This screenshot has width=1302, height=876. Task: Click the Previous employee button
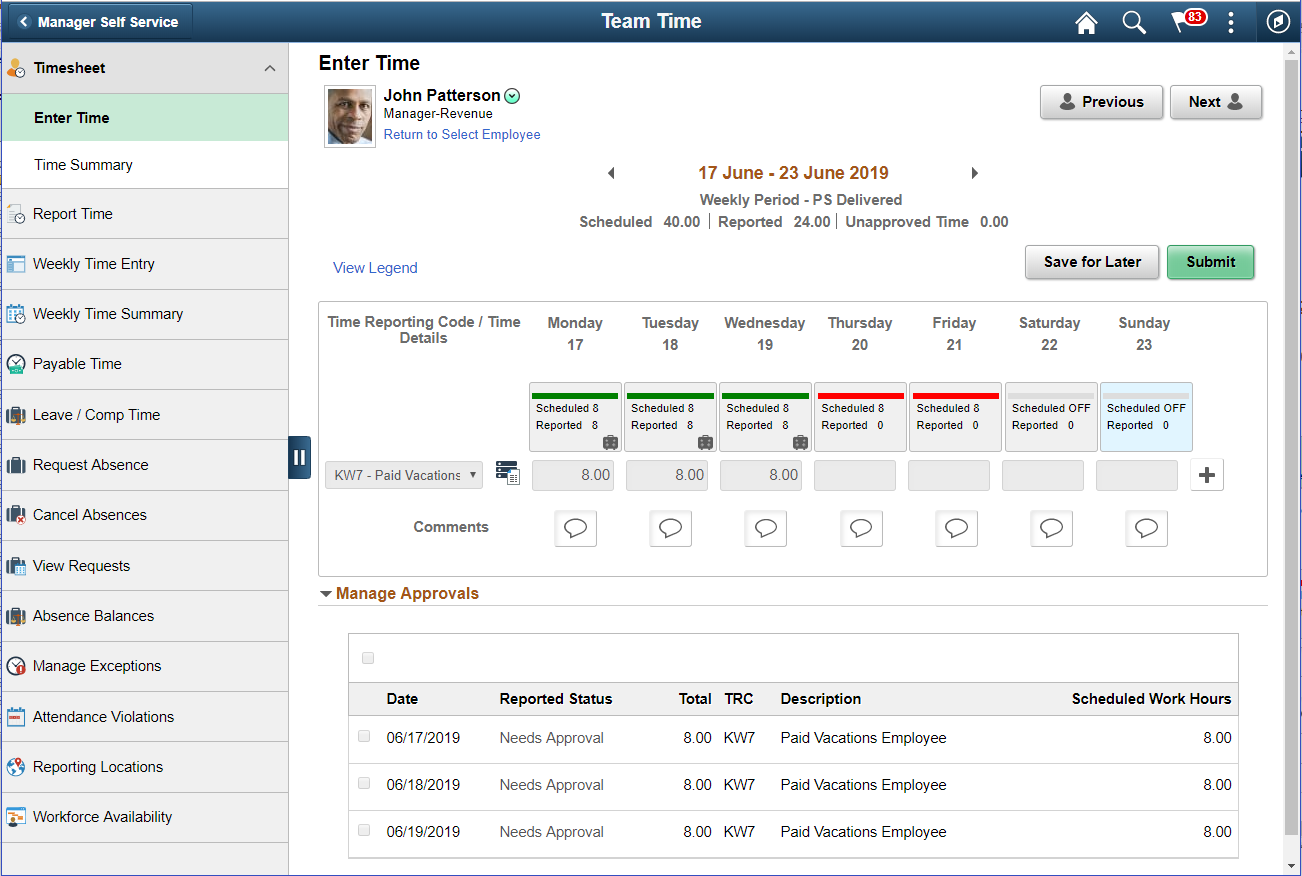coord(1102,102)
